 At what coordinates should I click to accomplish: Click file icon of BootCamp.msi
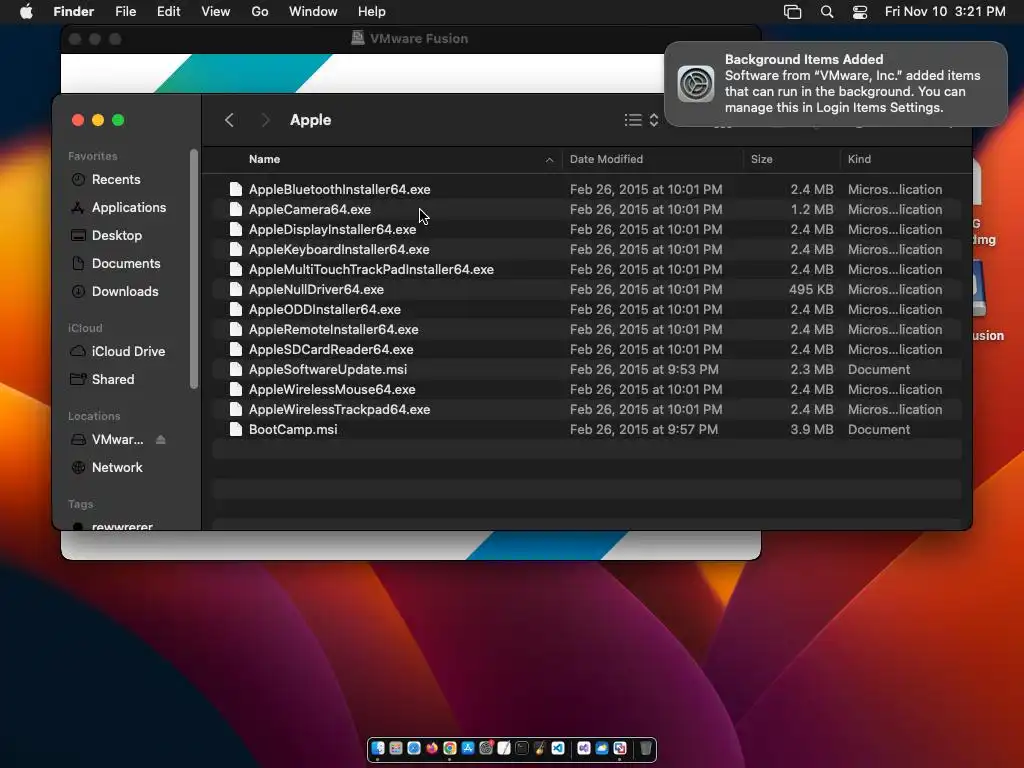pyautogui.click(x=236, y=430)
